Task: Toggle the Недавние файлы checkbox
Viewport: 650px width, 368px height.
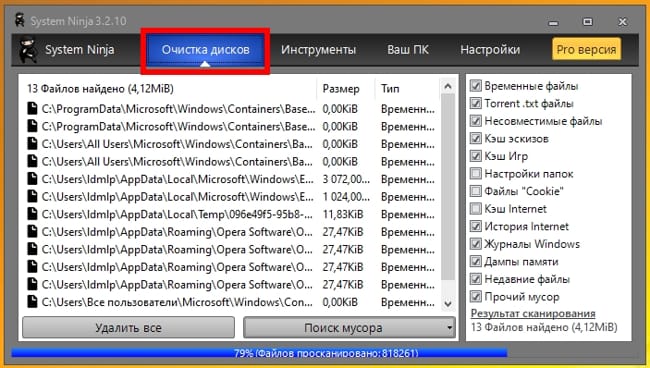Action: tap(476, 279)
